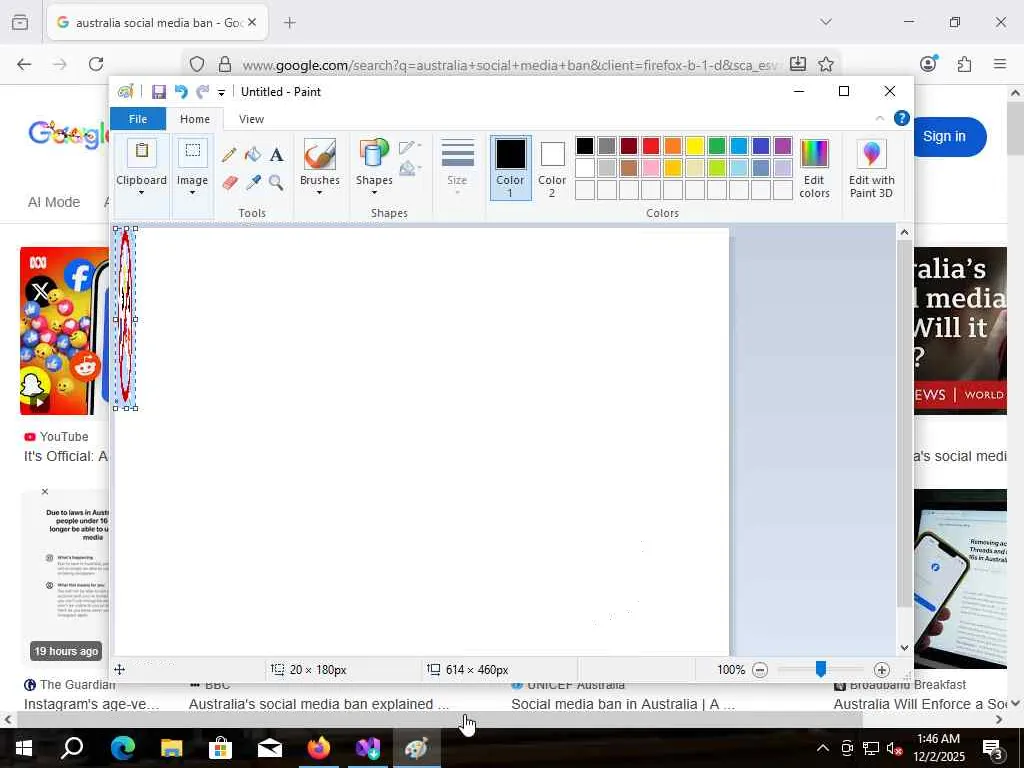Open the shape Outline dropdown
The height and width of the screenshot is (768, 1024).
(410, 148)
